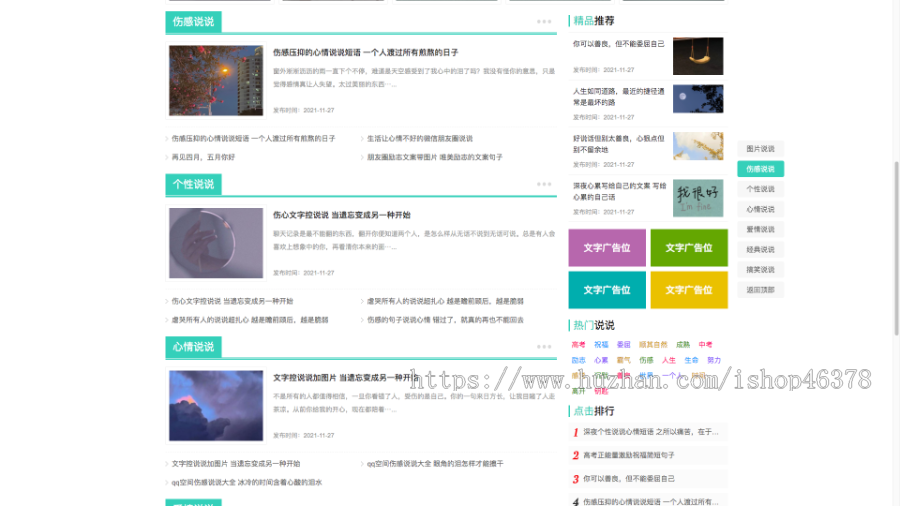
Task: Click the 离开 hot tag
Action: (x=579, y=391)
